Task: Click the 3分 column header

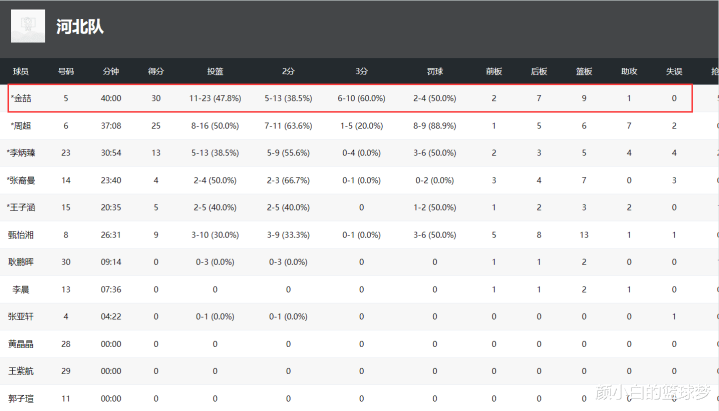Action: [361, 72]
